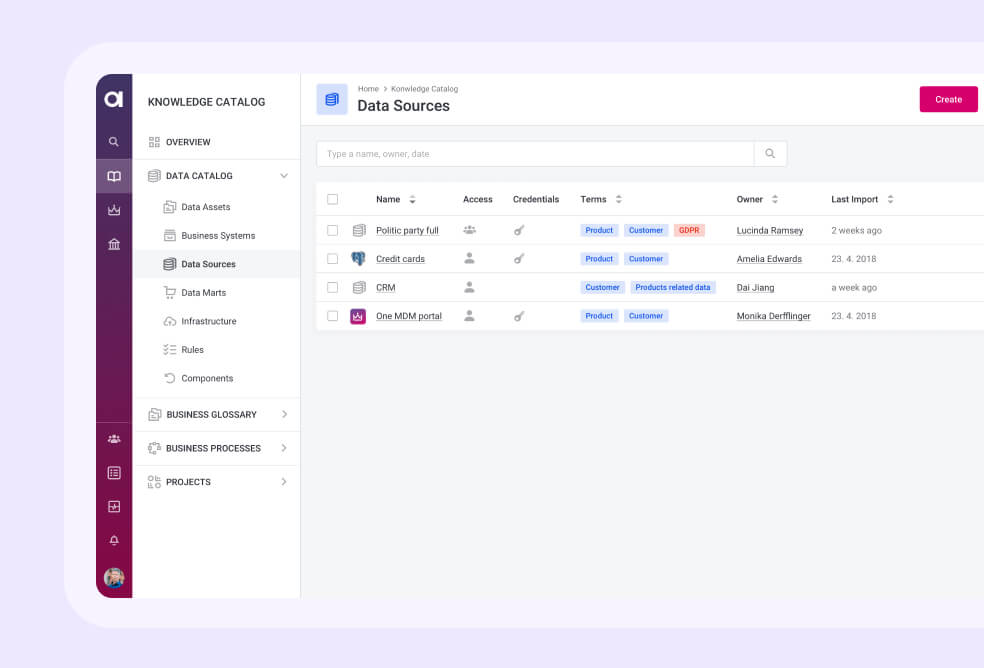This screenshot has height=668, width=984.
Task: Toggle the select-all checkbox in table header
Action: coord(333,199)
